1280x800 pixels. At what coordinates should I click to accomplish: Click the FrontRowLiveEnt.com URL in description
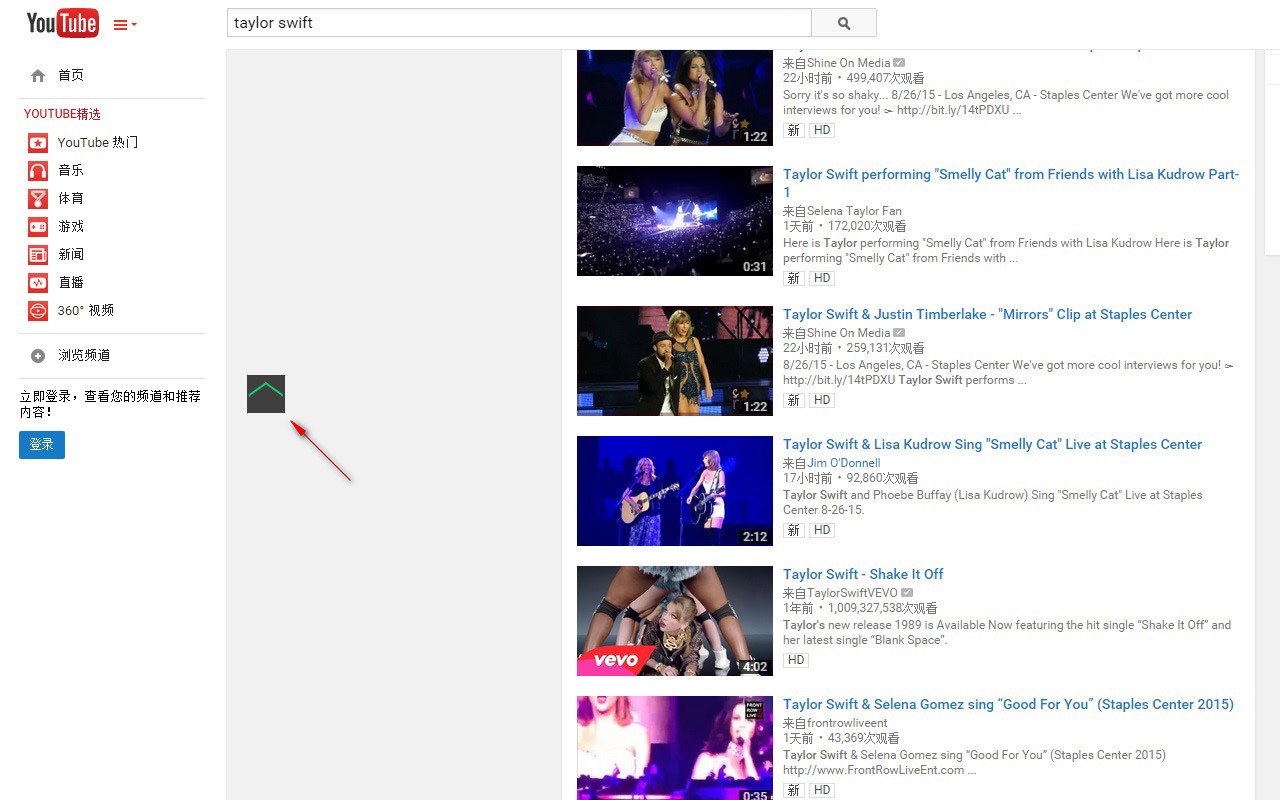874,770
